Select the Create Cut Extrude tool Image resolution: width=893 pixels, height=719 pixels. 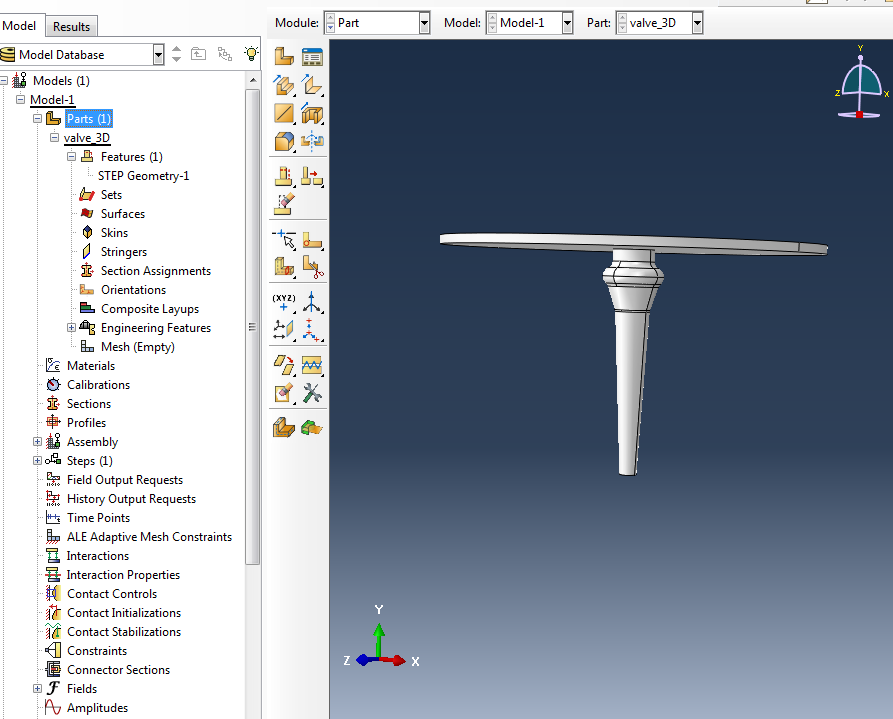(x=312, y=113)
